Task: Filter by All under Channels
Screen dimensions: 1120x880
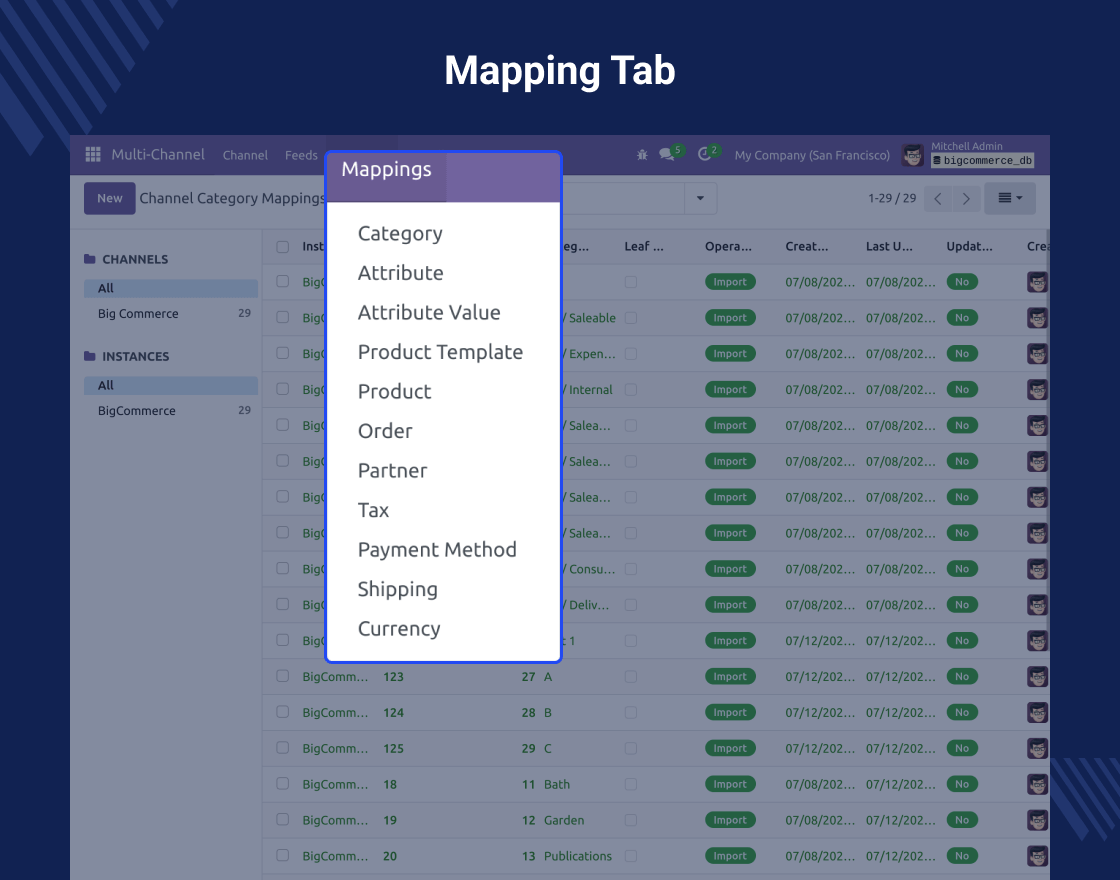Action: point(171,288)
